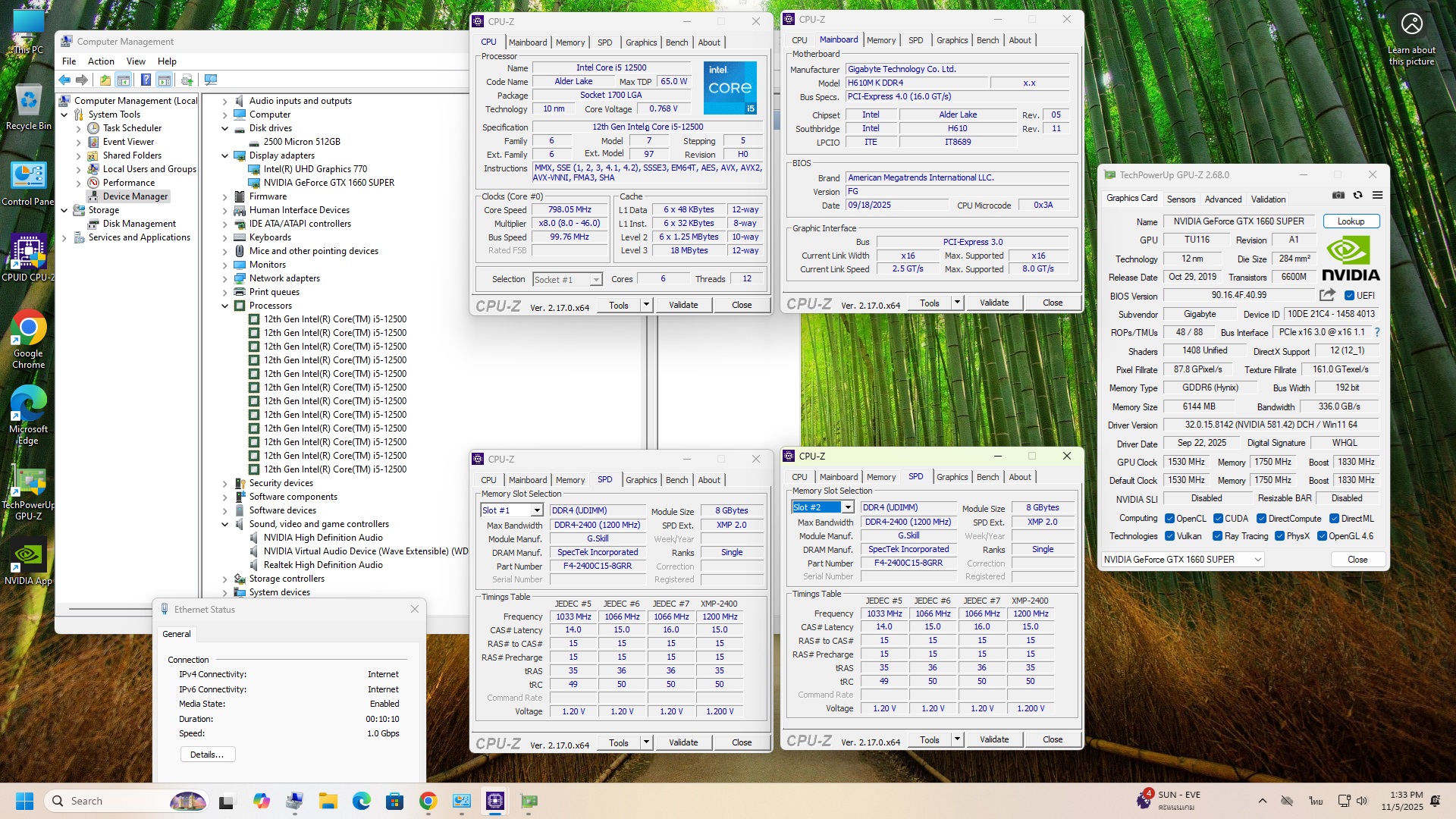The width and height of the screenshot is (1456, 819).
Task: Click the blue Help icon in the Computer Management toolbar
Action: tap(145, 80)
